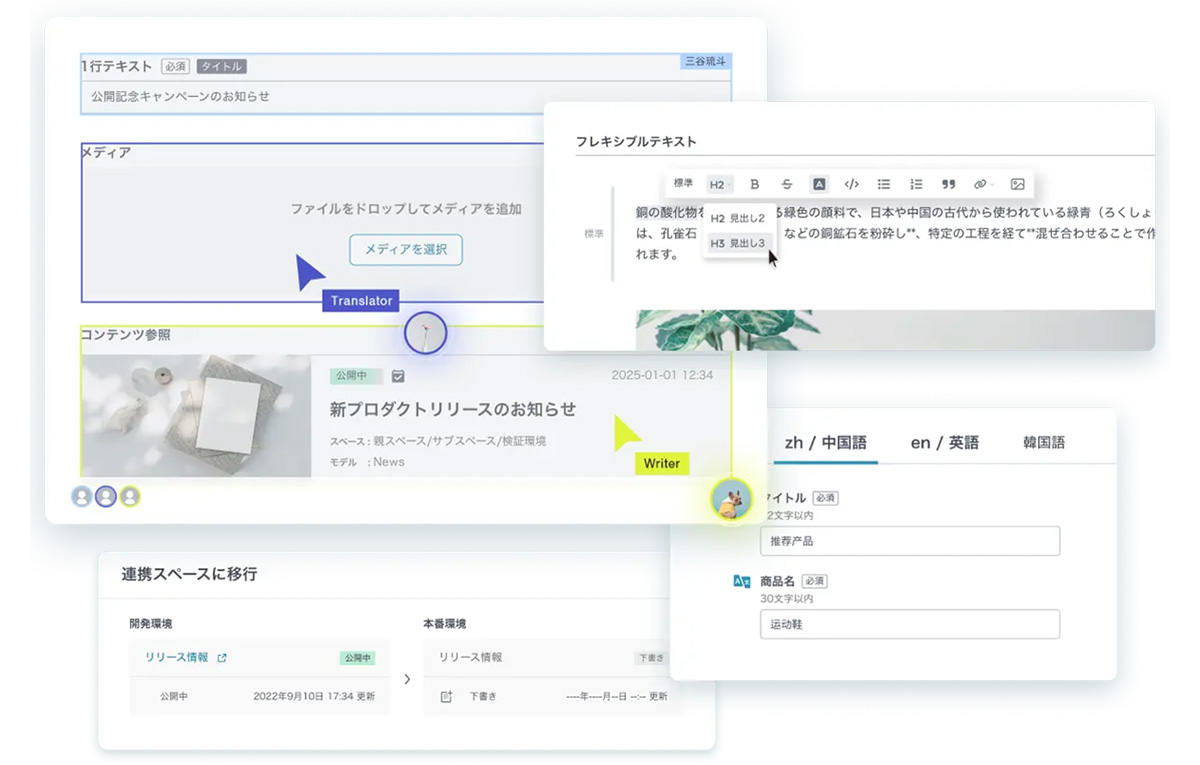Screen dimensions: 1200x765
Task: Click the 必須 badge beside 商品名
Action: coord(814,581)
